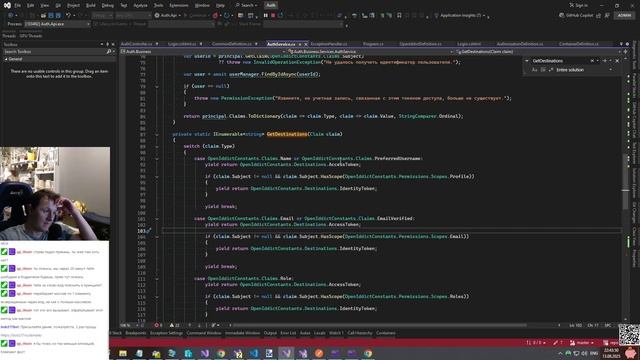This screenshot has width=640, height=360.
Task: Click the vertical editor scrollbar
Action: coord(625,188)
